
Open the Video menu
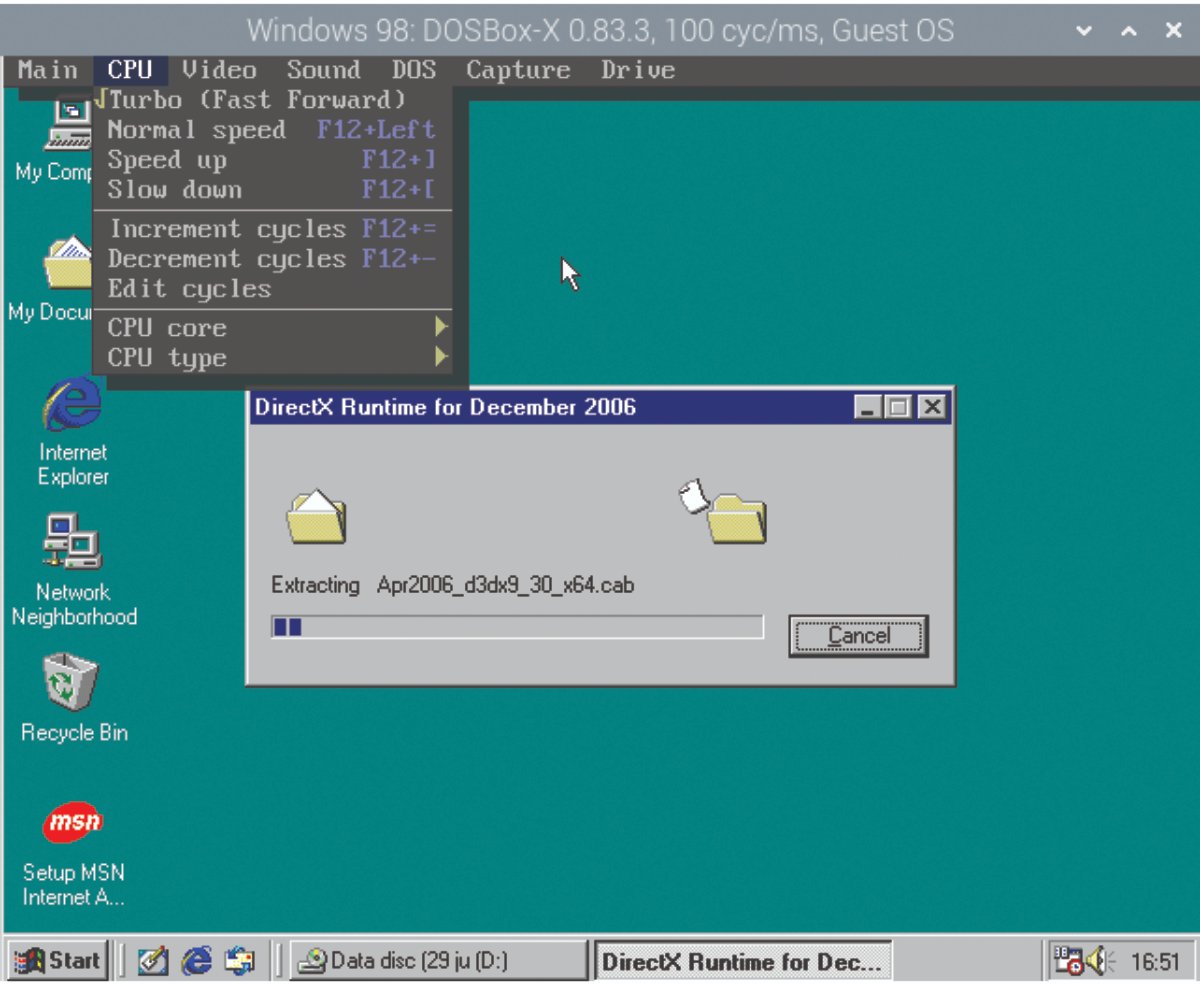pyautogui.click(x=219, y=70)
